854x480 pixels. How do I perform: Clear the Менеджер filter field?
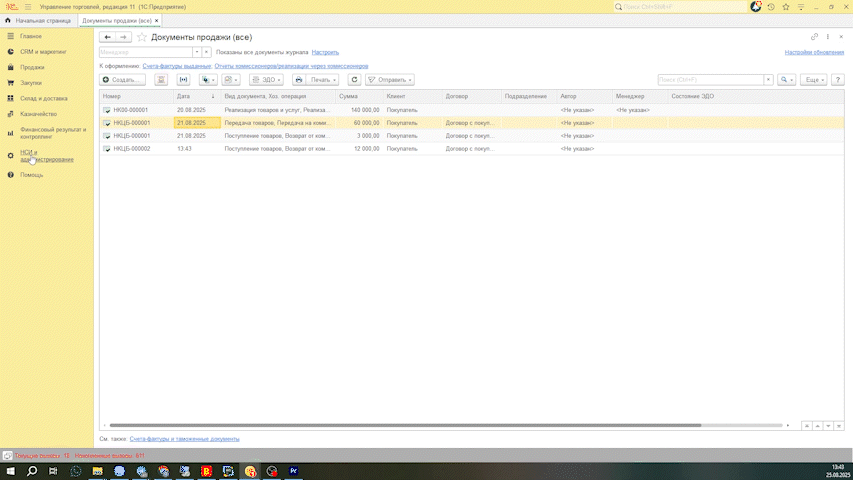tap(206, 52)
